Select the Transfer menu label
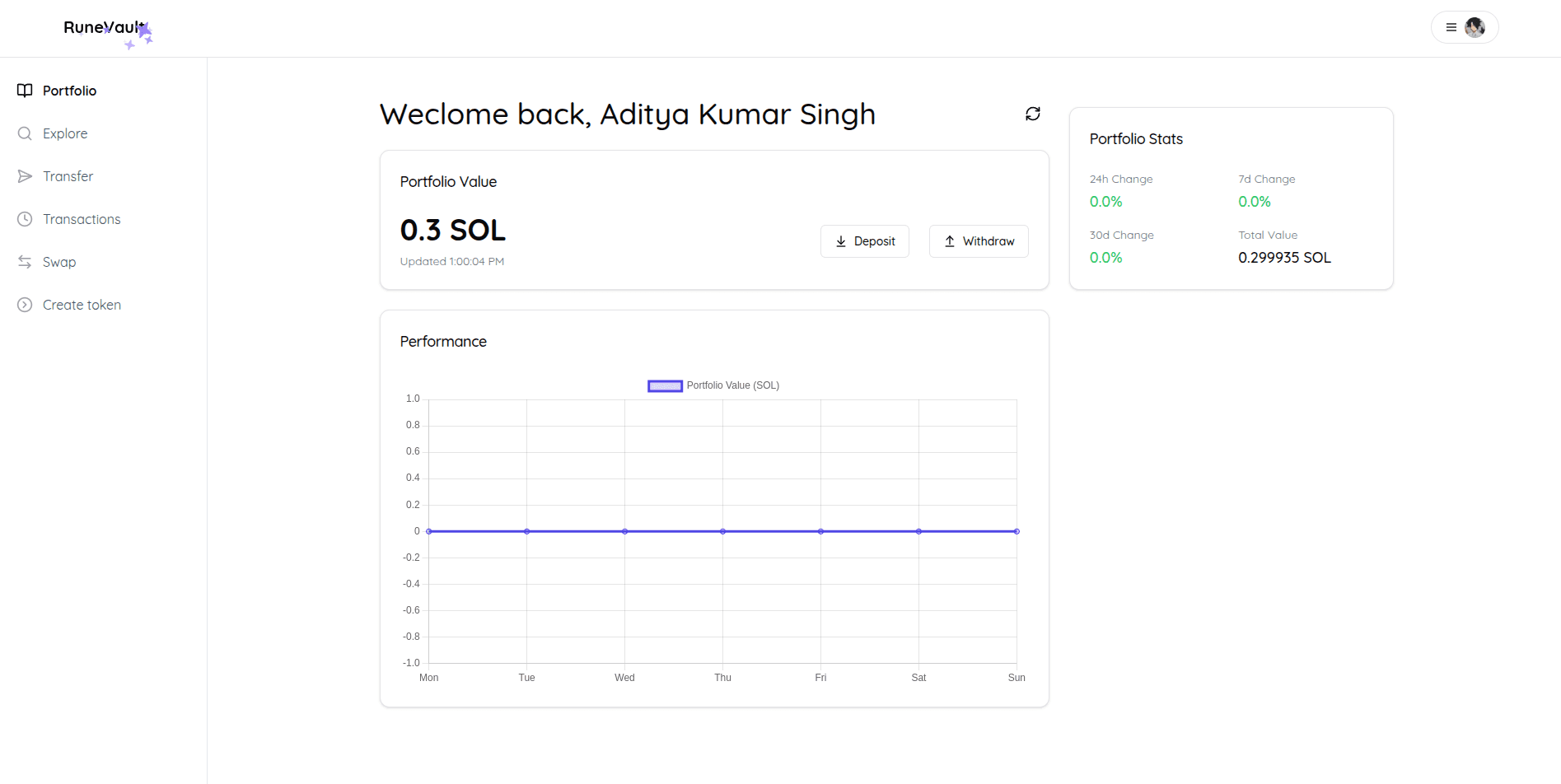This screenshot has height=784, width=1561. (x=68, y=176)
